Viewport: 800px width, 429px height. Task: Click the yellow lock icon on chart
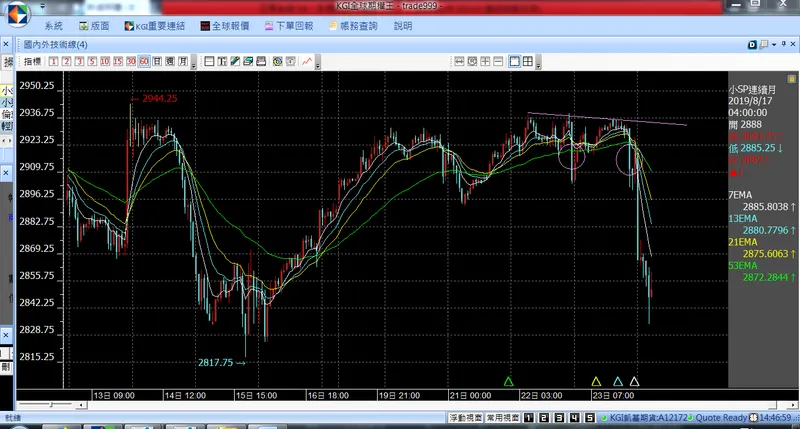[791, 79]
